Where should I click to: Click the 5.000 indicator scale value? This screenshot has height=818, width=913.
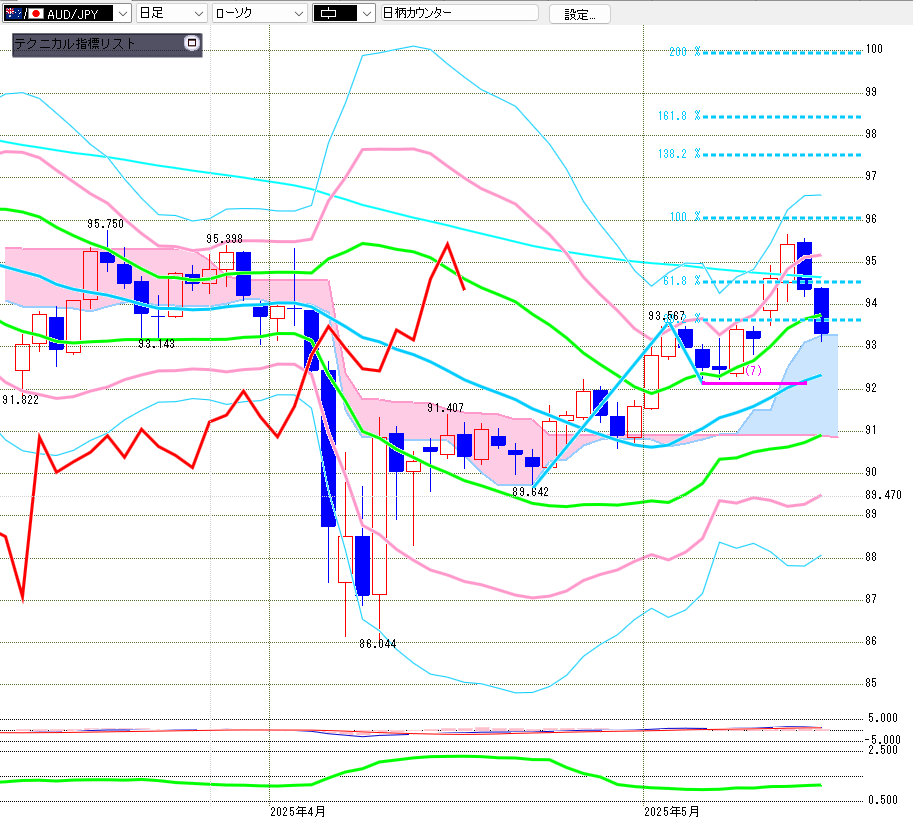tap(883, 718)
